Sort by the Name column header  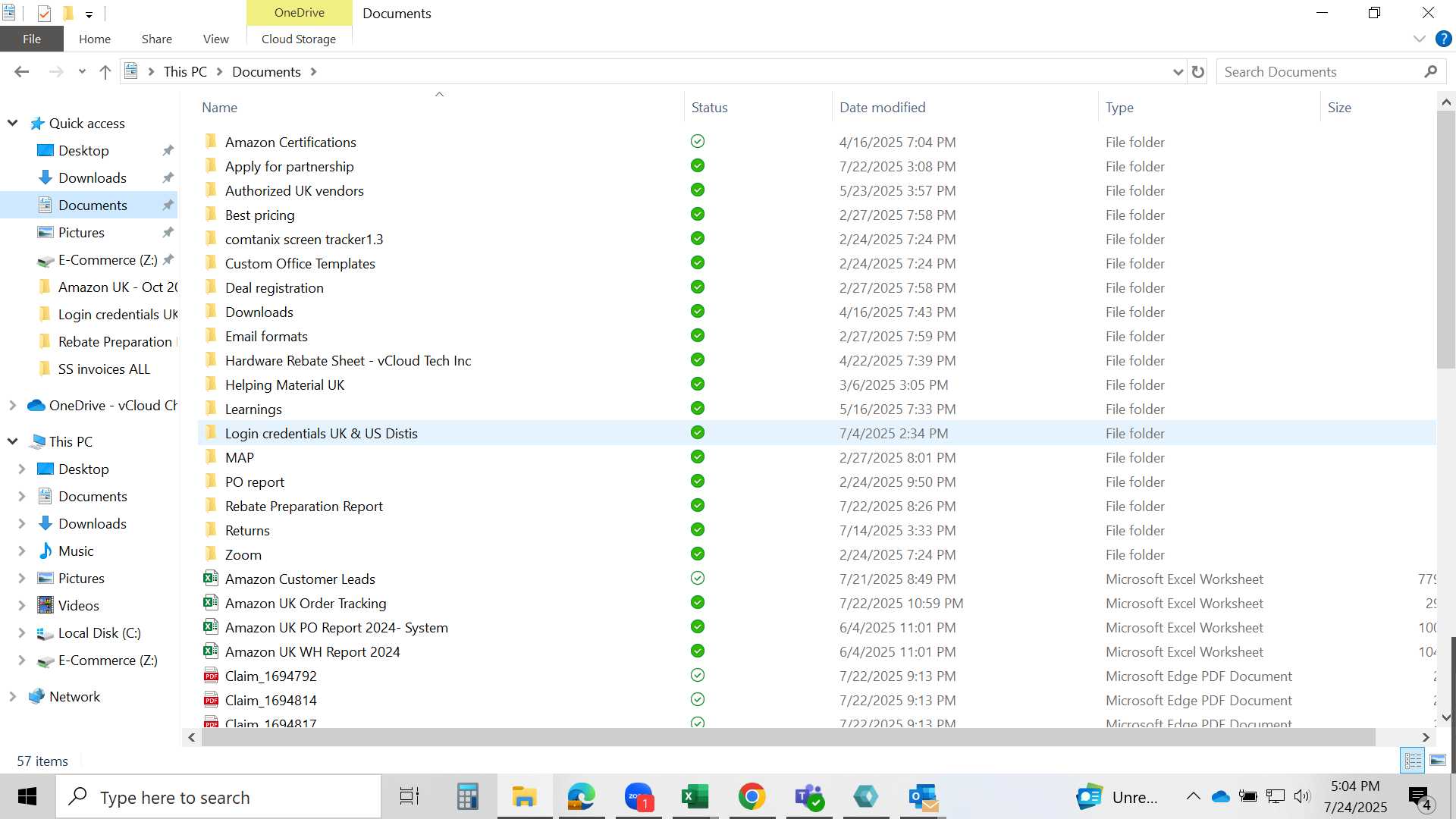219,108
